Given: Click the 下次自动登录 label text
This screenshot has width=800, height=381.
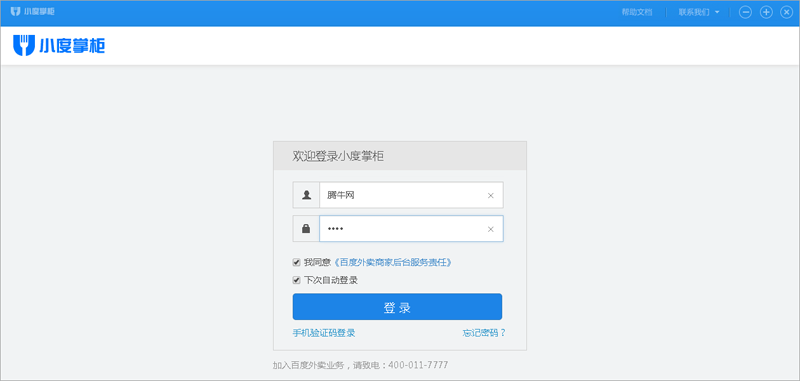Looking at the screenshot, I should [x=331, y=281].
